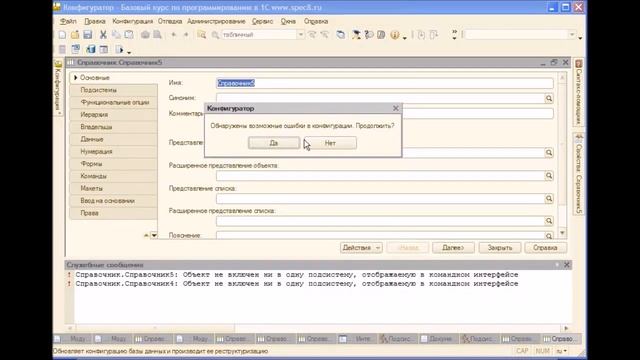The height and width of the screenshot is (360, 640).
Task: Open the Отладка menu
Action: pos(170,21)
